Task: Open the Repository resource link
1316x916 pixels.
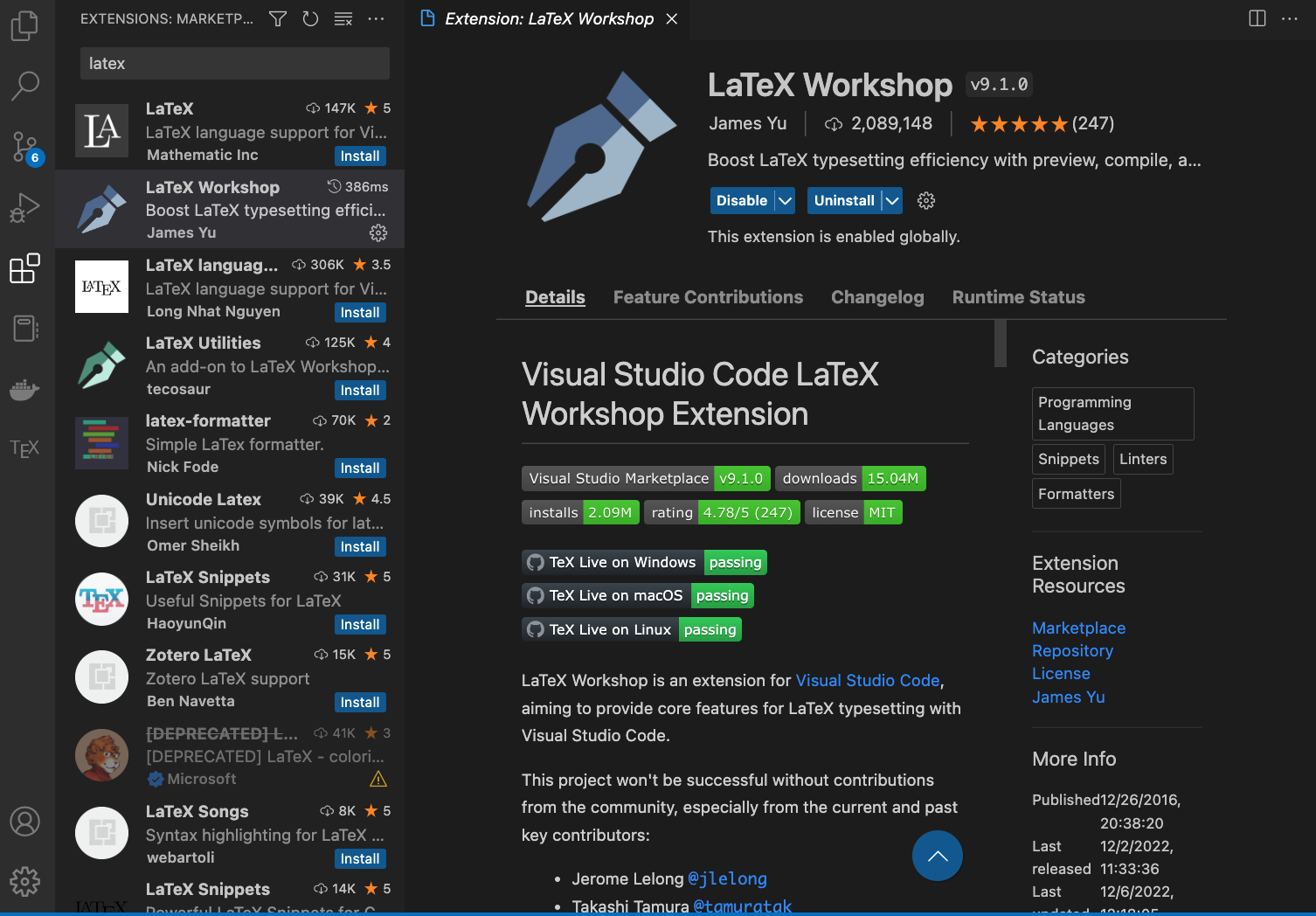Action: pos(1072,651)
